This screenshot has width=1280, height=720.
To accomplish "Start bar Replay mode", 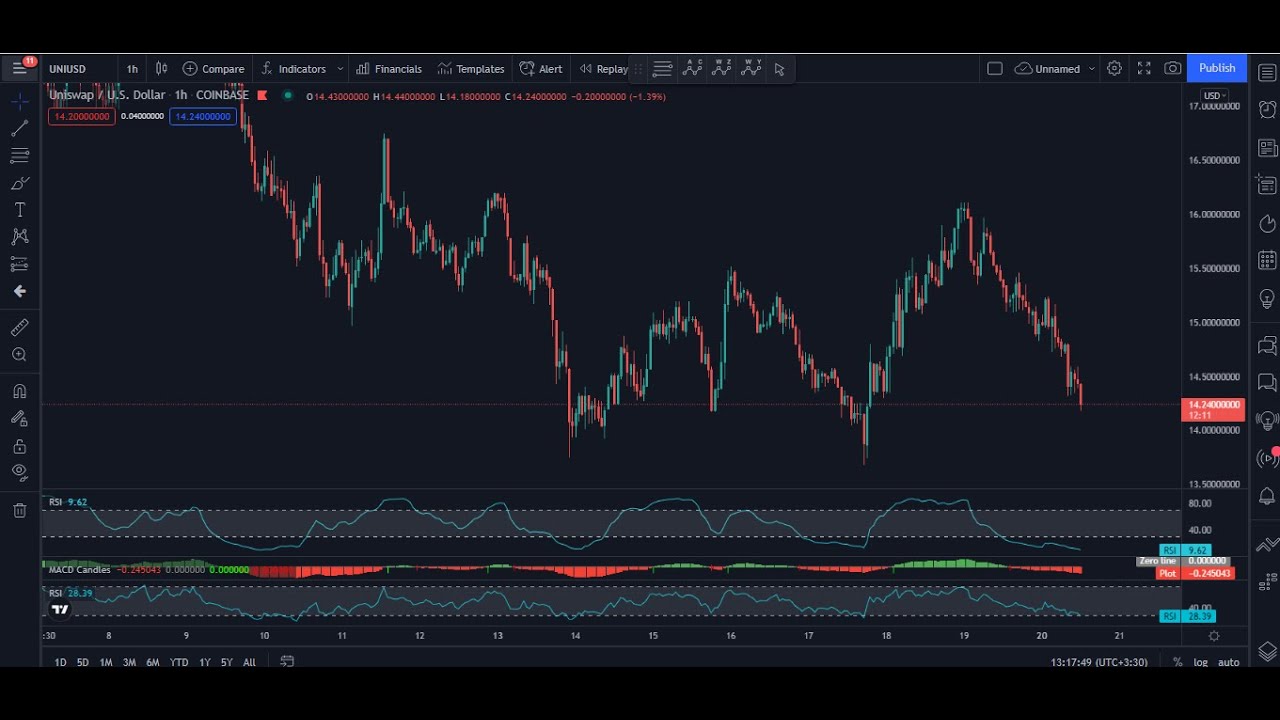I will click(x=603, y=68).
